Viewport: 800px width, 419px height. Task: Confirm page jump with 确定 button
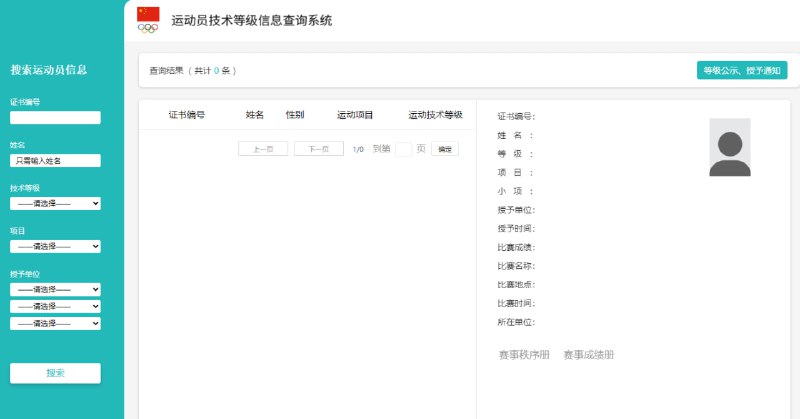click(445, 149)
